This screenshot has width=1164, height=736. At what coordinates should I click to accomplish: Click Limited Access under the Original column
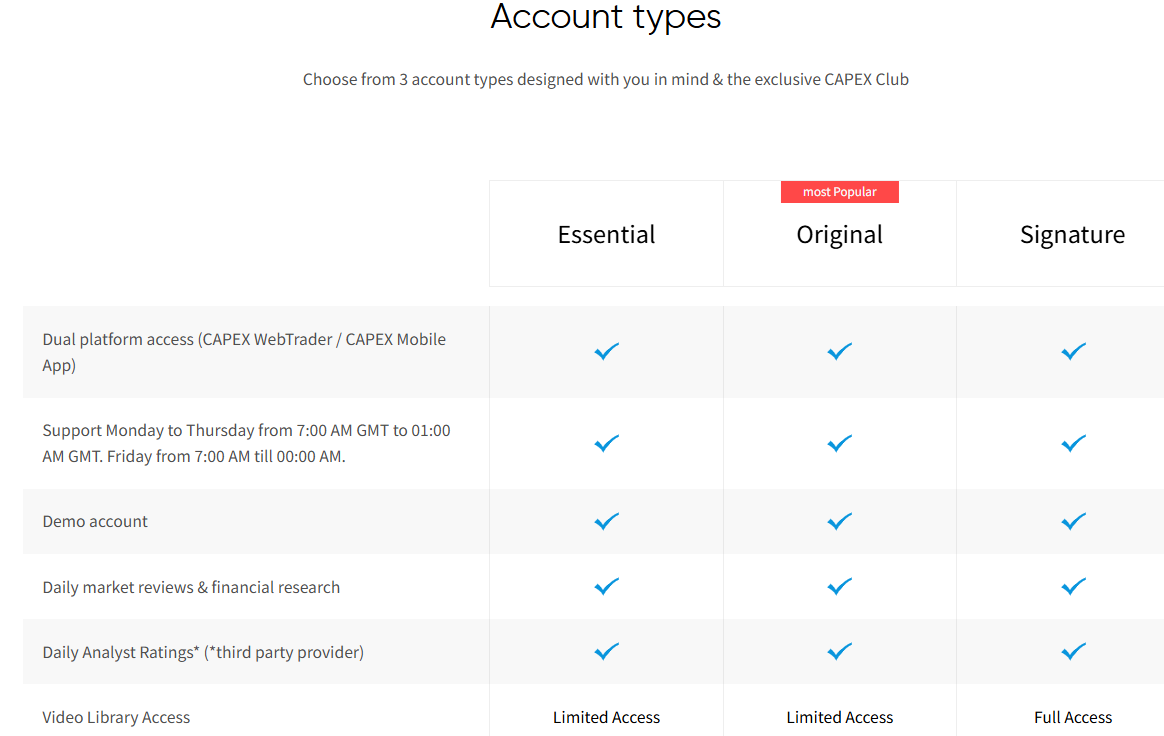[x=840, y=717]
